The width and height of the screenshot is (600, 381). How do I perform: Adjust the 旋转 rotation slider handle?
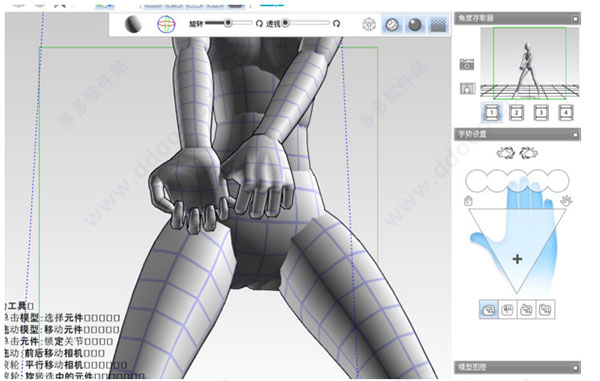coord(228,23)
